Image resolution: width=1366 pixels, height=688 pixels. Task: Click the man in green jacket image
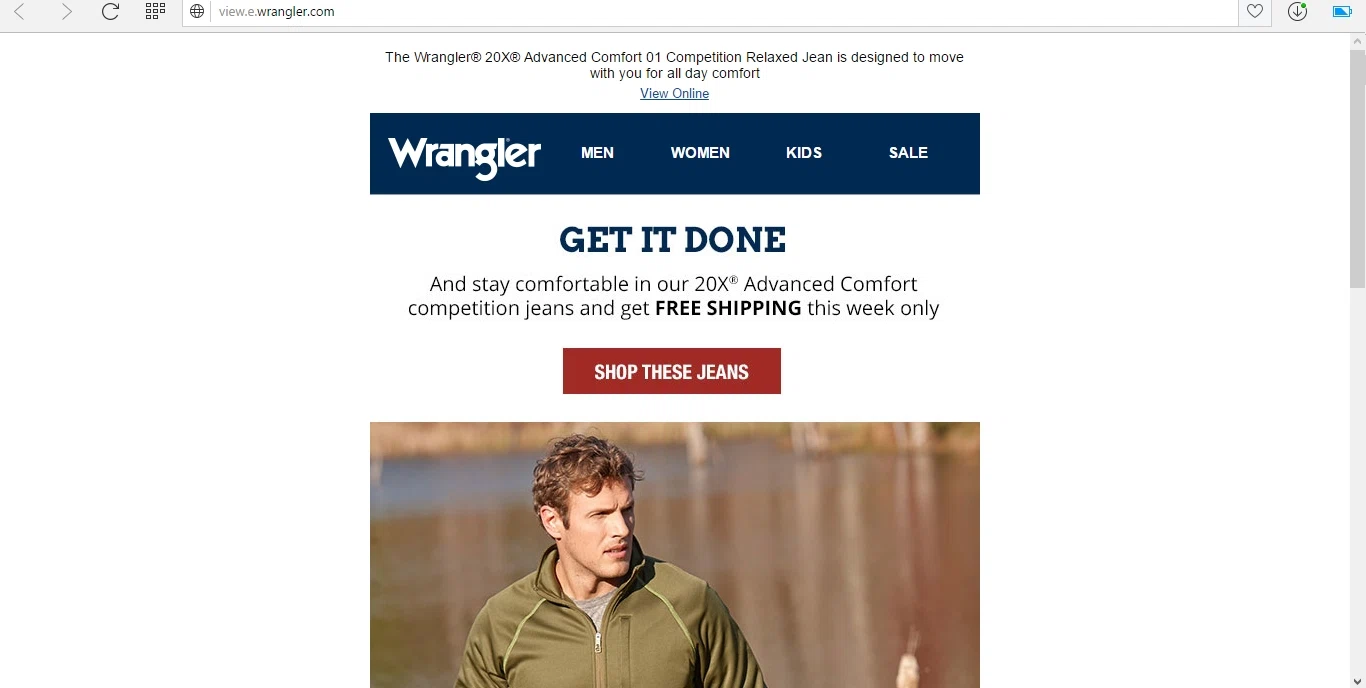675,555
